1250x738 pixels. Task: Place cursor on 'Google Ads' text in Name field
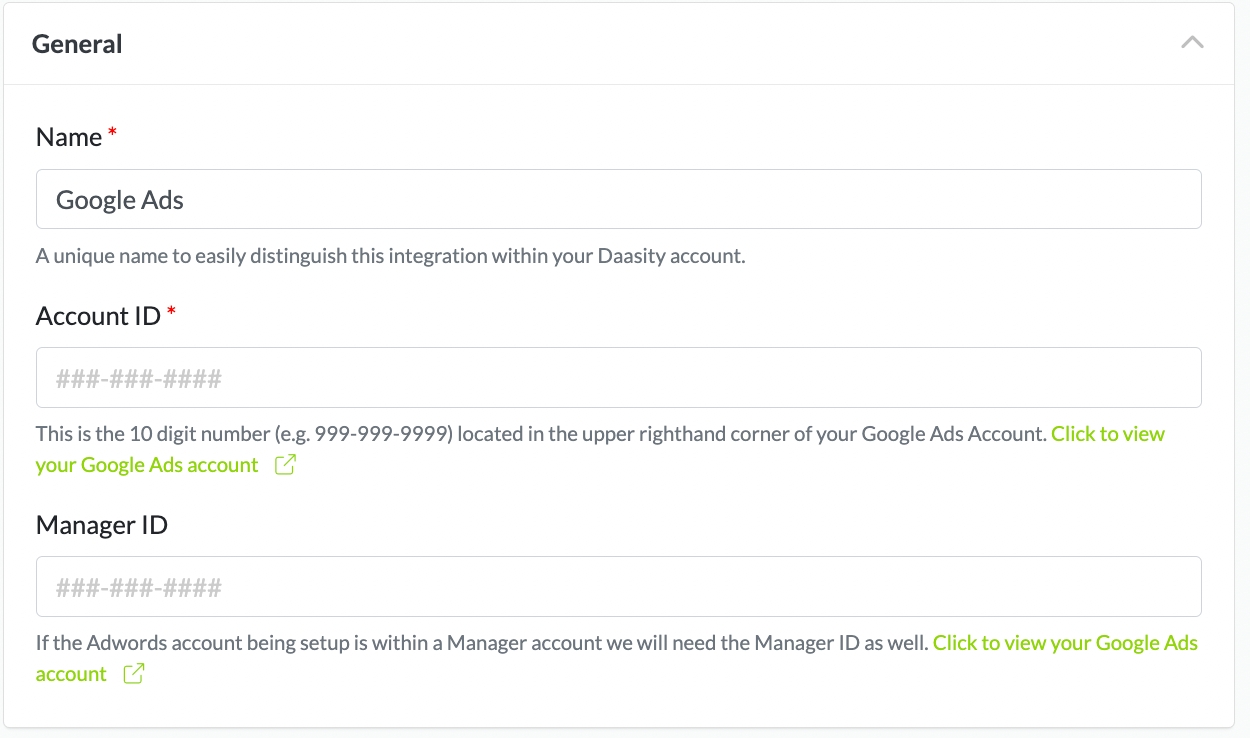click(x=120, y=200)
